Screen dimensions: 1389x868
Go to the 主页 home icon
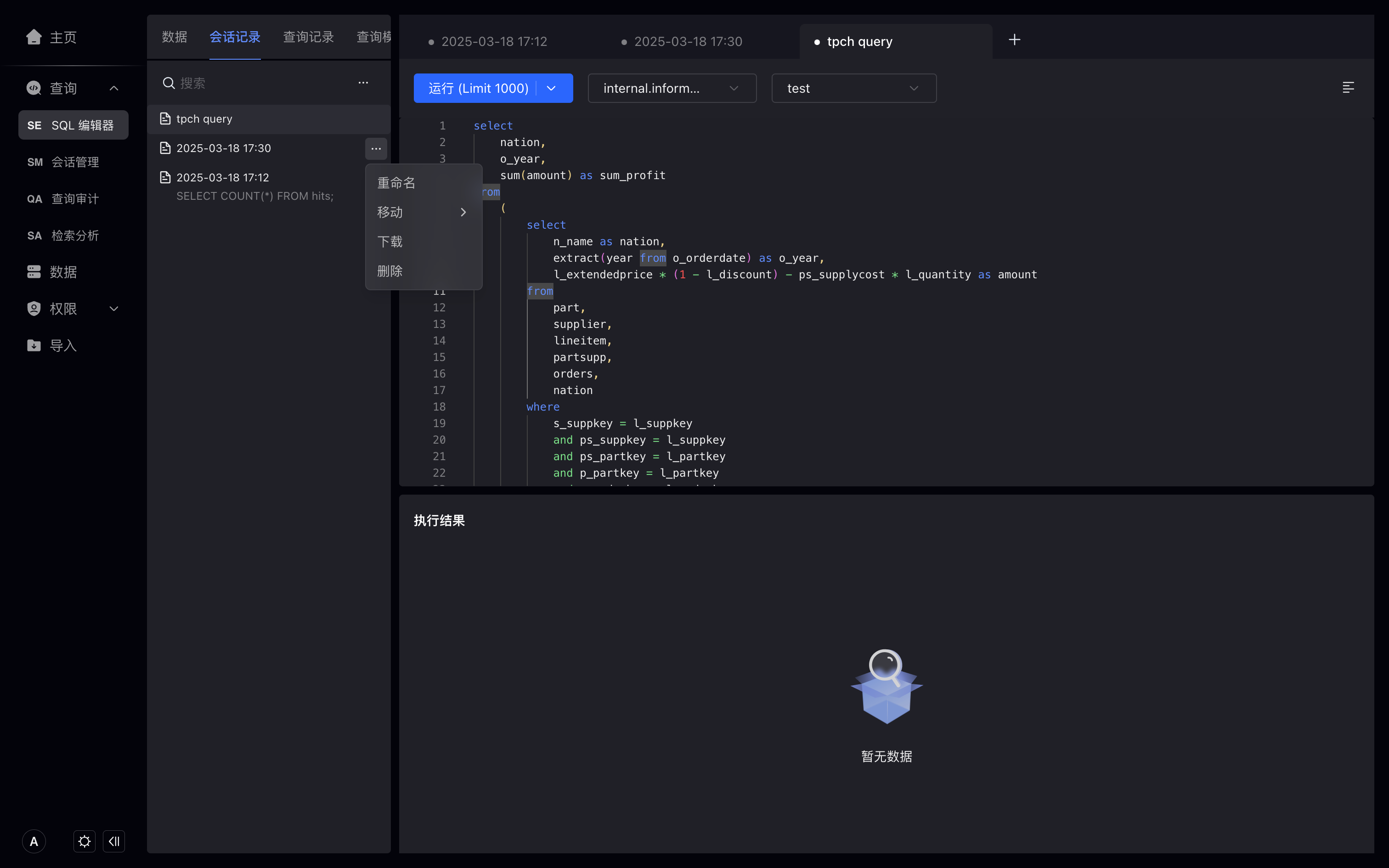tap(34, 37)
